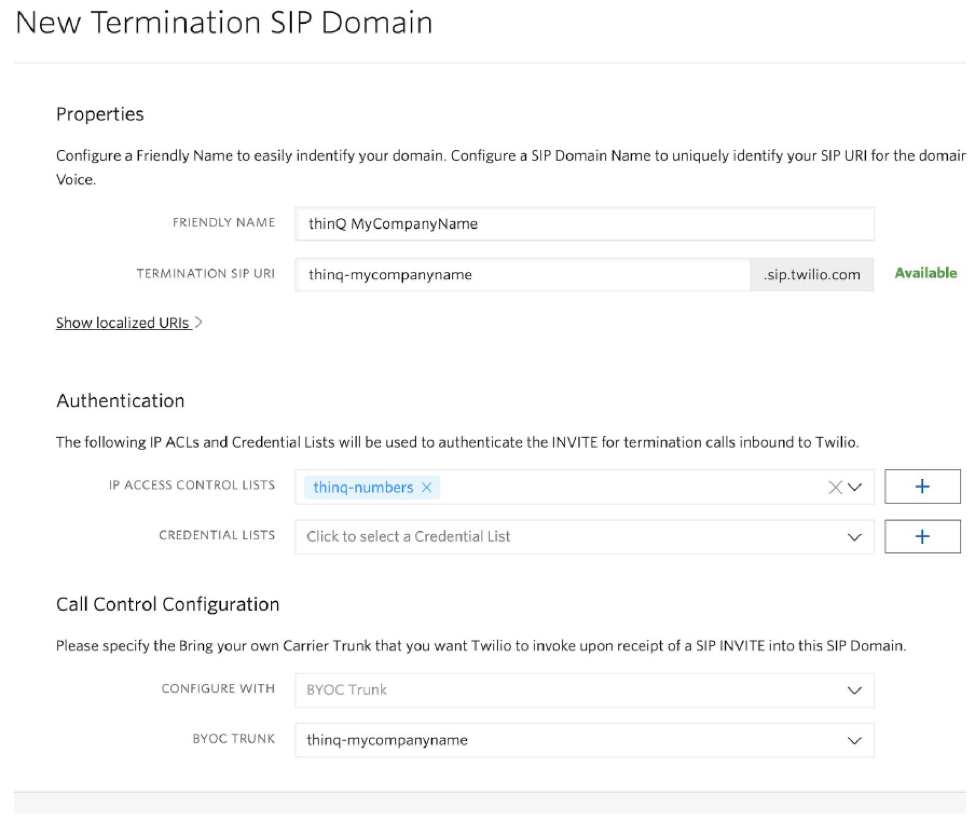Screen dimensions: 974x820
Task: Click the BYOC TRUNK label
Action: (x=234, y=739)
